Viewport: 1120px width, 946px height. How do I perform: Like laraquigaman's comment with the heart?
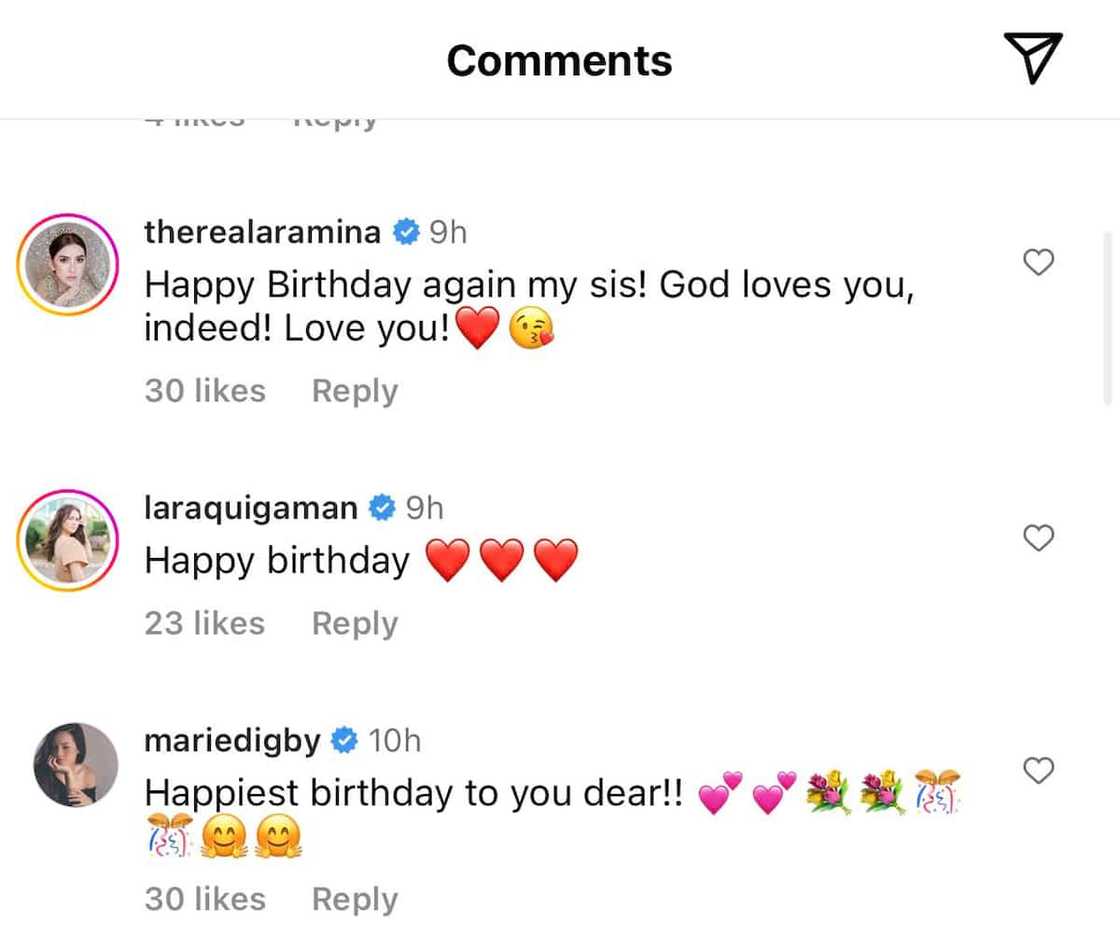(1040, 539)
